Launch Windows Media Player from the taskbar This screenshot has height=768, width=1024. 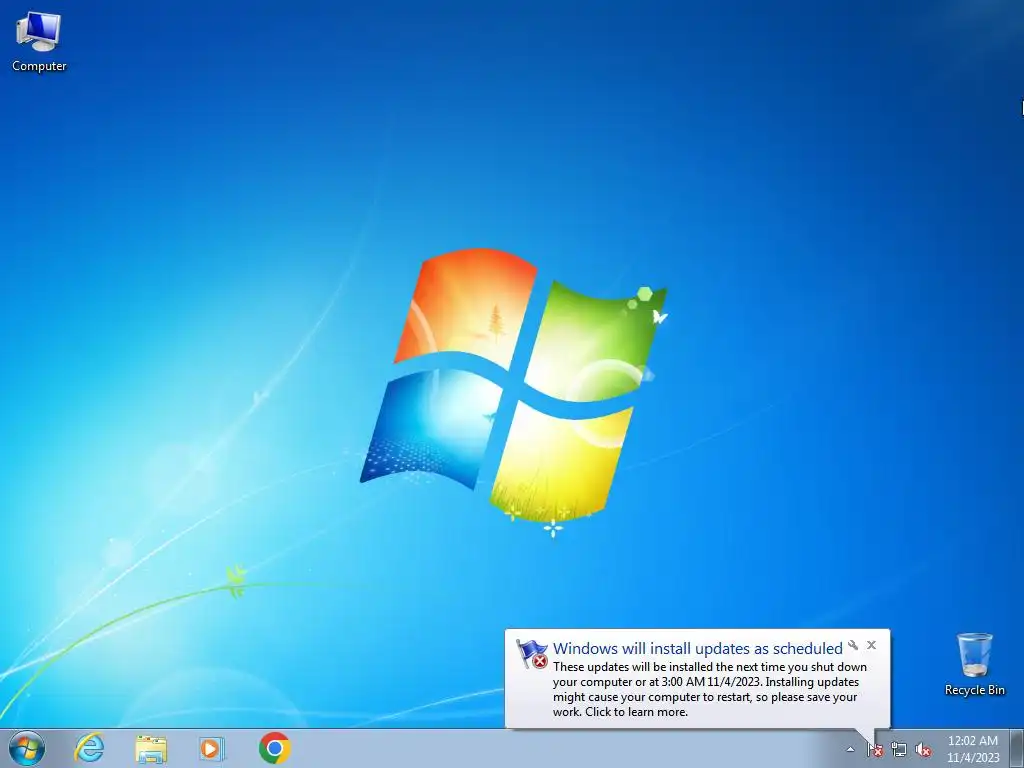212,748
